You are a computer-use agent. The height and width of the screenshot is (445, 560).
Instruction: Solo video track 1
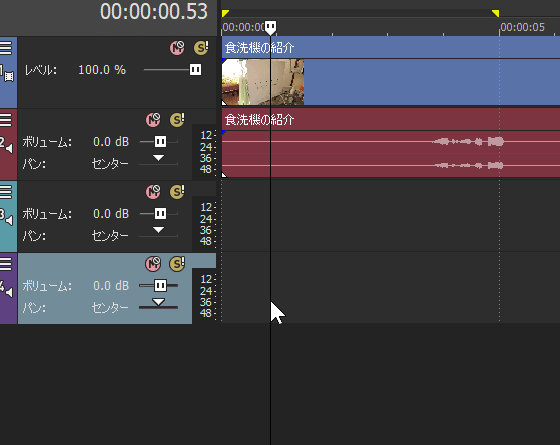tap(201, 48)
